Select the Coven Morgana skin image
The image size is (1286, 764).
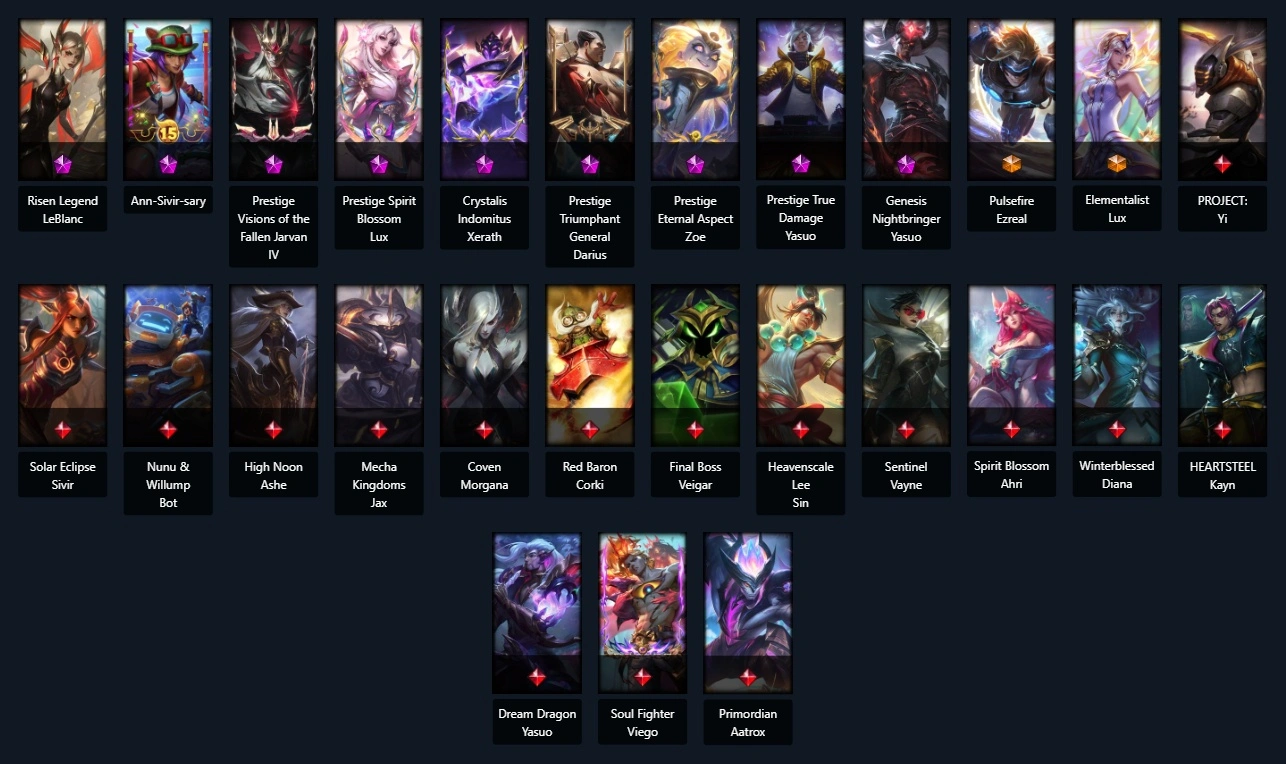pos(484,366)
